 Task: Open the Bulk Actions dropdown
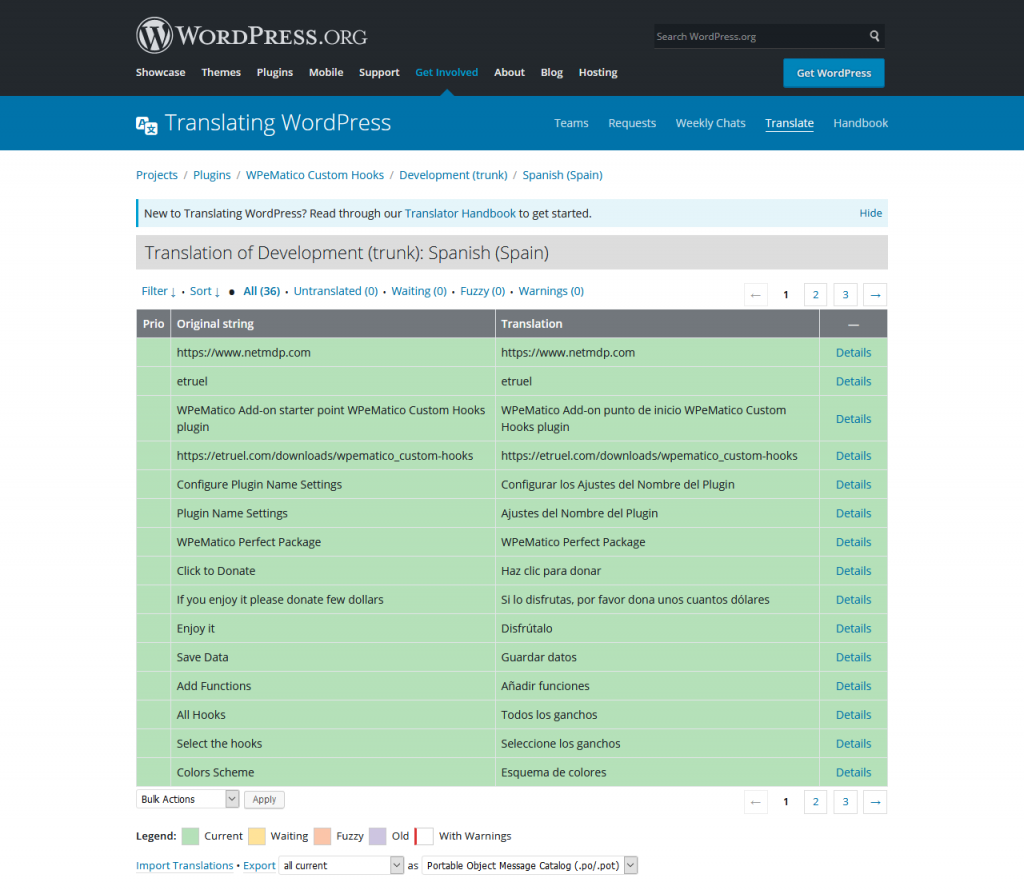(x=187, y=799)
